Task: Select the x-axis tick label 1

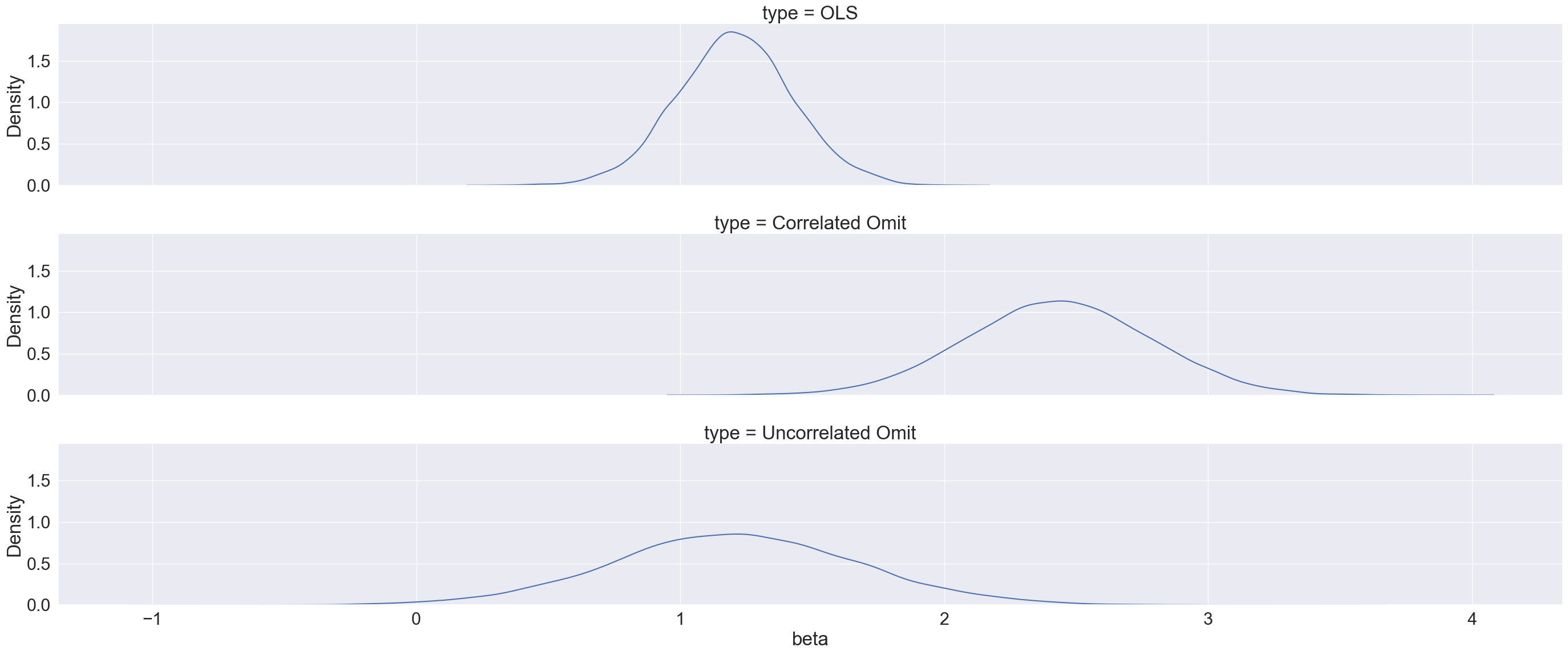Action: 680,619
